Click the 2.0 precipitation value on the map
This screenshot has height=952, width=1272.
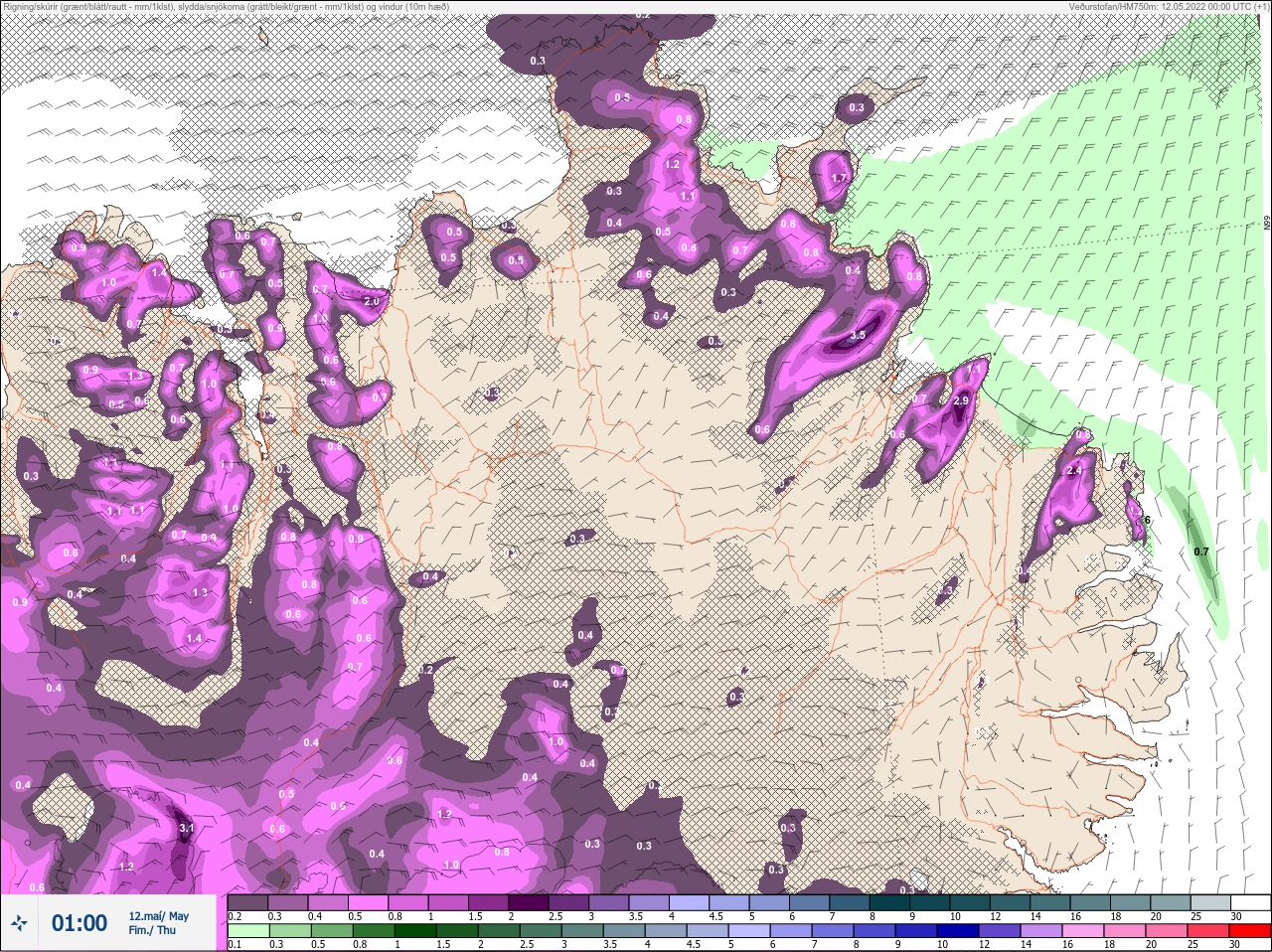(x=372, y=301)
